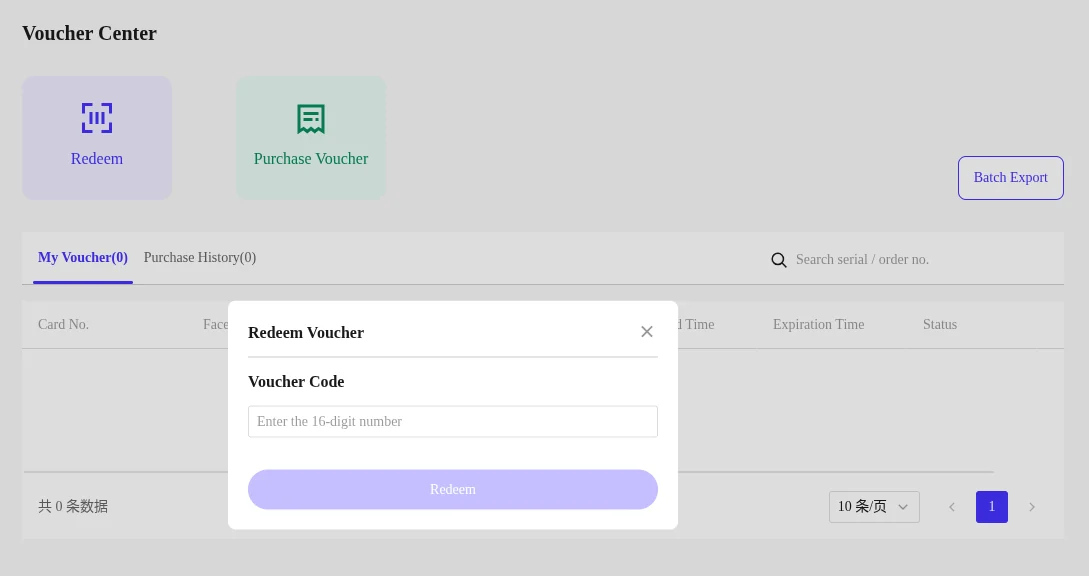Select page 1 in pagination

(992, 507)
